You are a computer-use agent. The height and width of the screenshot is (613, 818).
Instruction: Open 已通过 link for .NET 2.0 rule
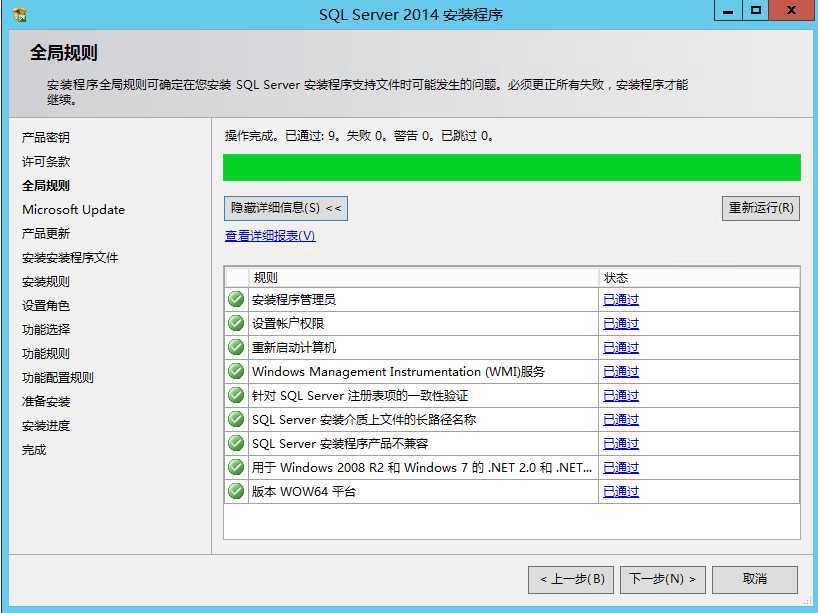click(621, 468)
